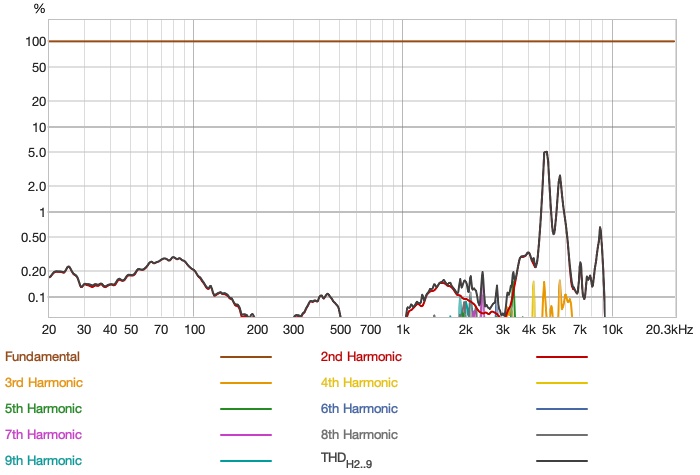Click the brown Fundamental line swatch
Viewport: 700px width, 475px height.
(246, 357)
